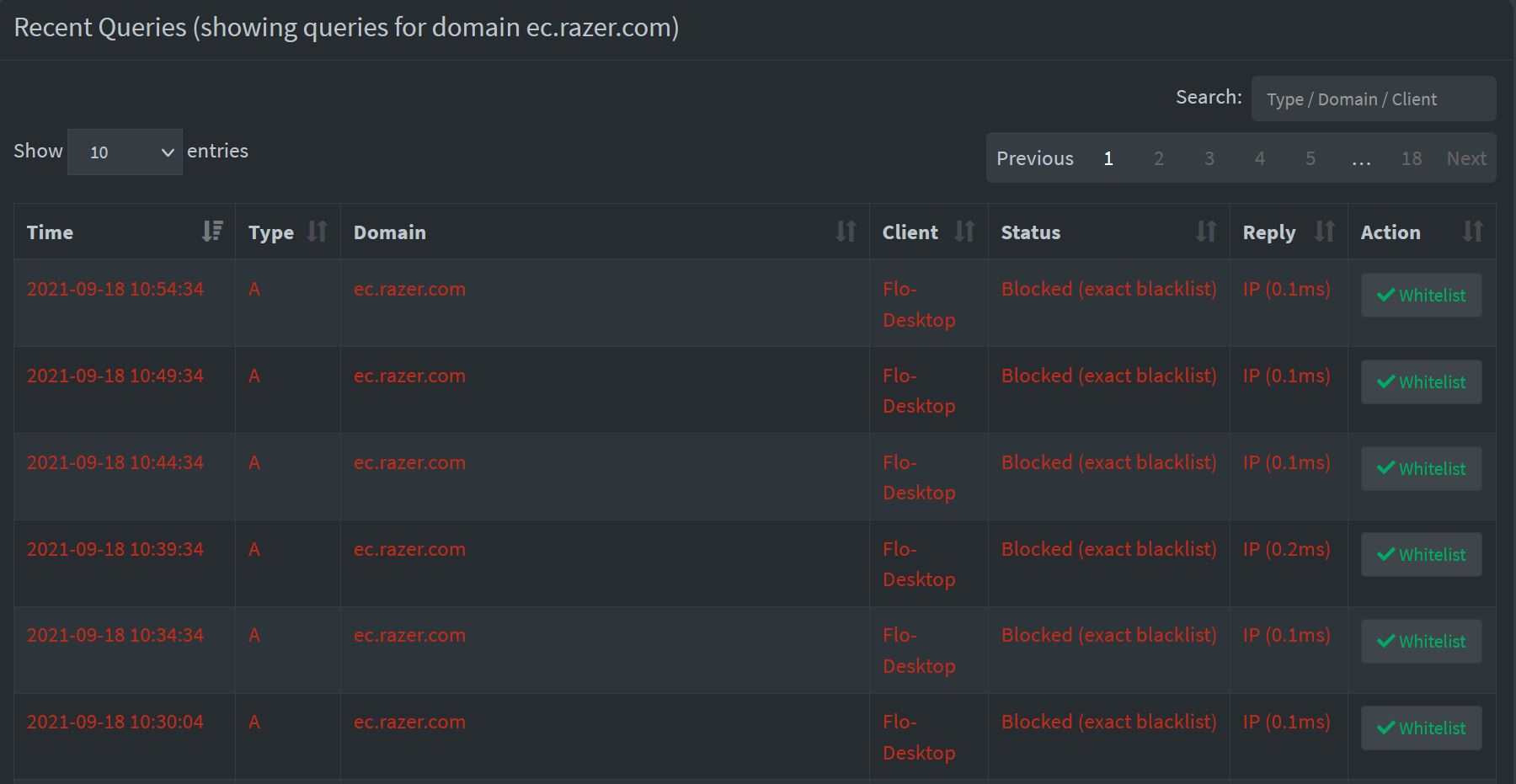The width and height of the screenshot is (1516, 784).
Task: Whitelist the 10:39:34 query
Action: point(1422,555)
